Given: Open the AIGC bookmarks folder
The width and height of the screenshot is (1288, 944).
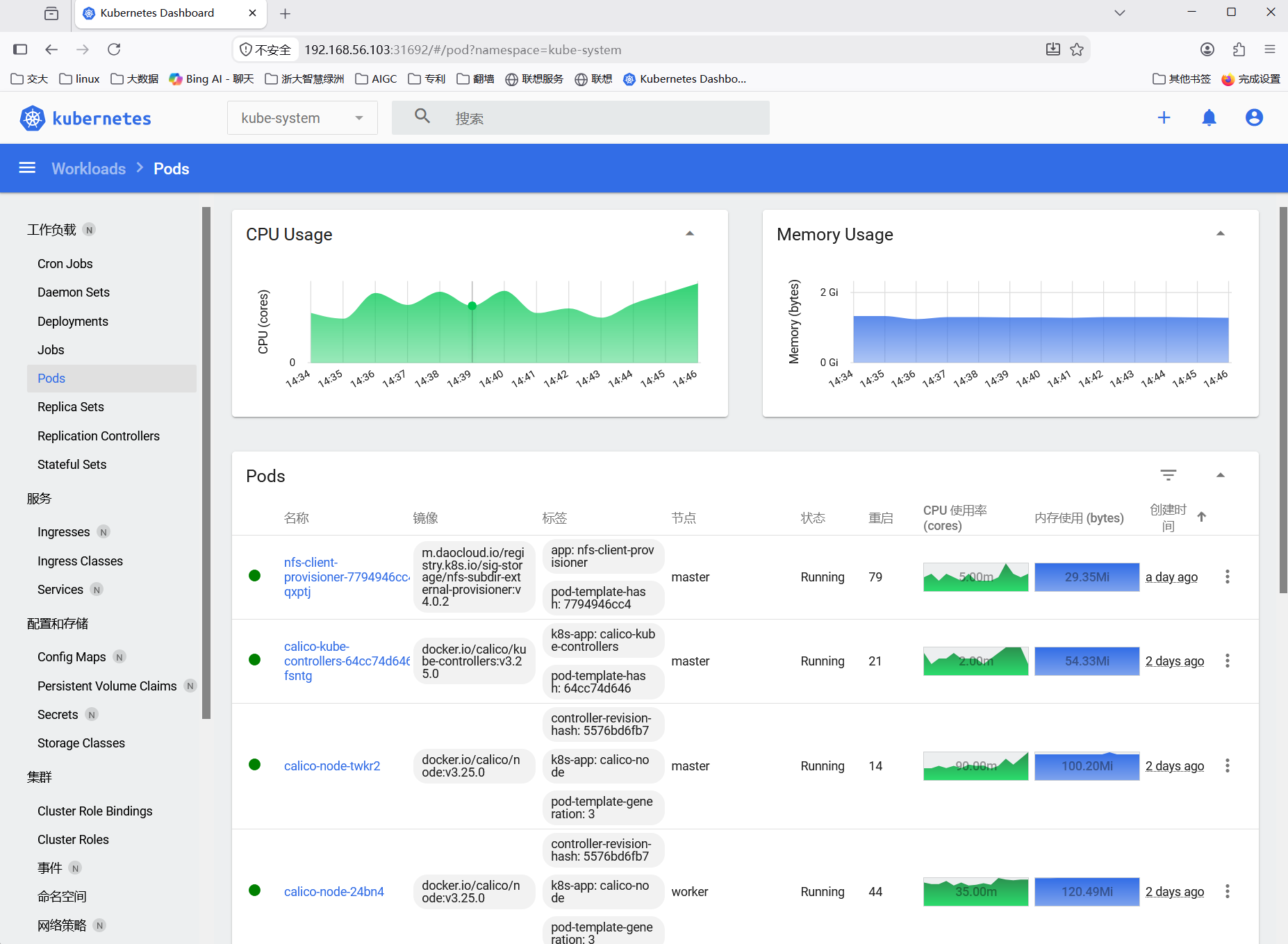Looking at the screenshot, I should tap(376, 79).
